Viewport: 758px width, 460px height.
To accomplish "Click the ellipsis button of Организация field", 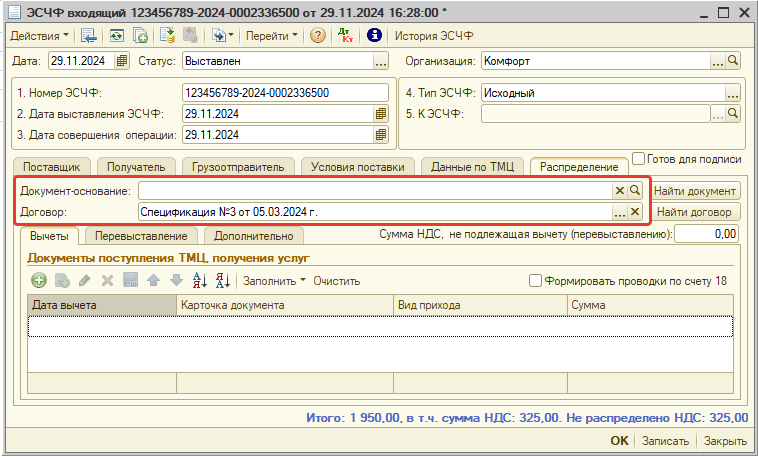I will click(x=718, y=61).
